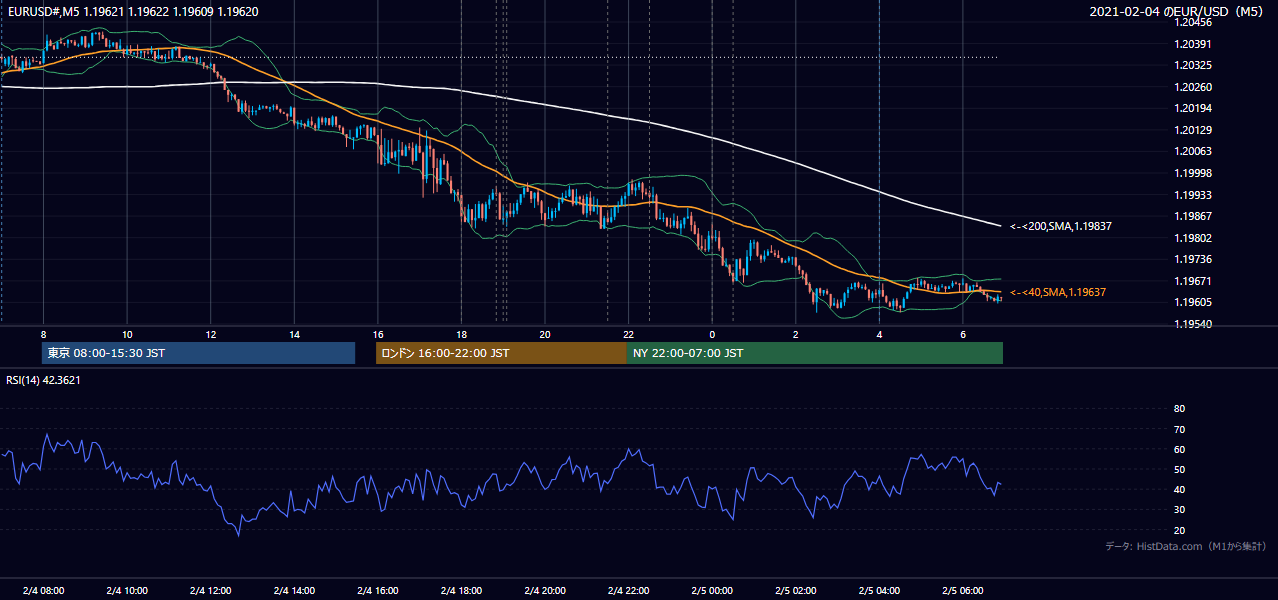The height and width of the screenshot is (600, 1278).
Task: Click the 2/5 06:00 time label
Action: pos(963,590)
